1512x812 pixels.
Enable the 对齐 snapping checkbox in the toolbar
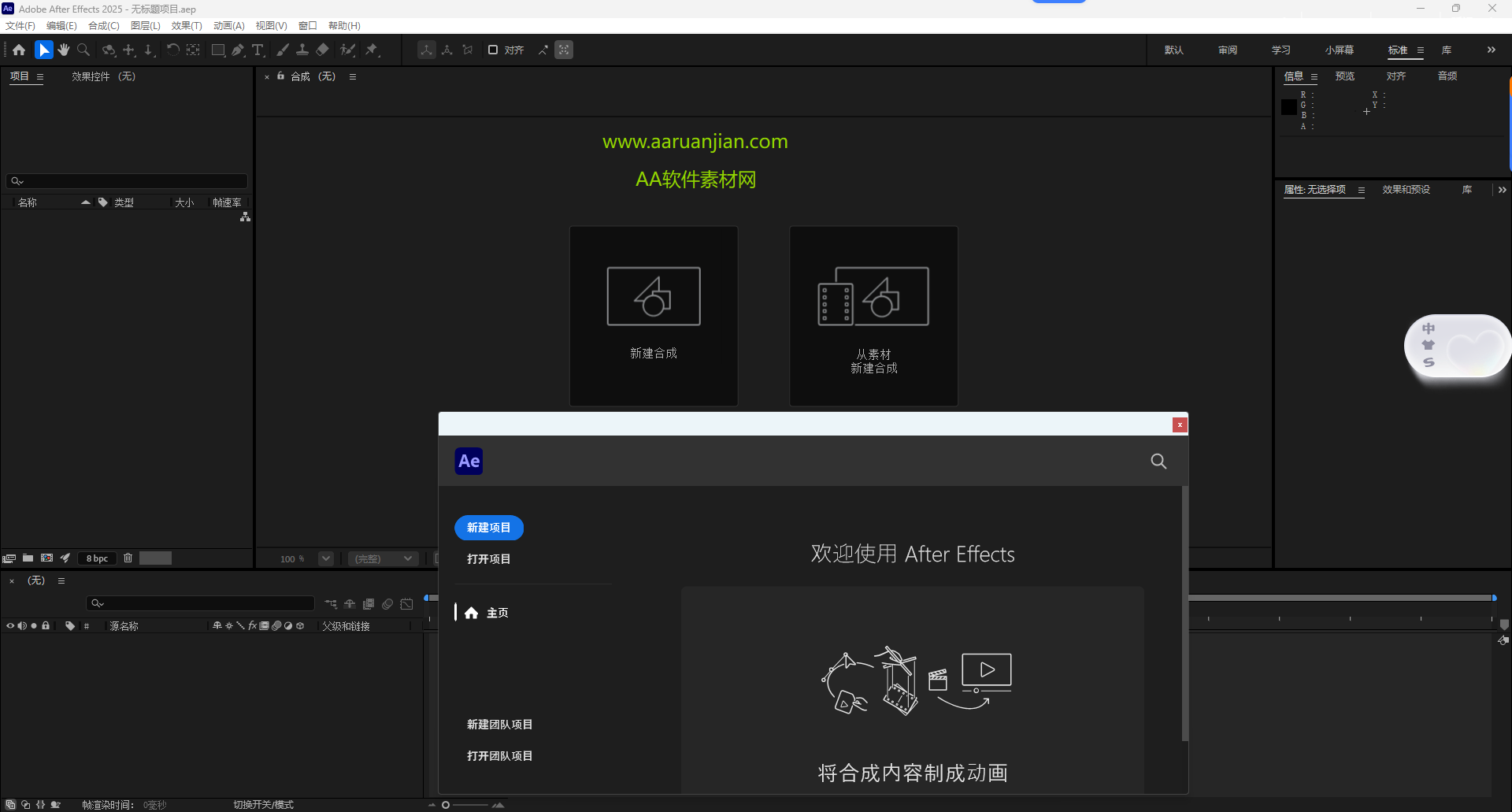(493, 50)
